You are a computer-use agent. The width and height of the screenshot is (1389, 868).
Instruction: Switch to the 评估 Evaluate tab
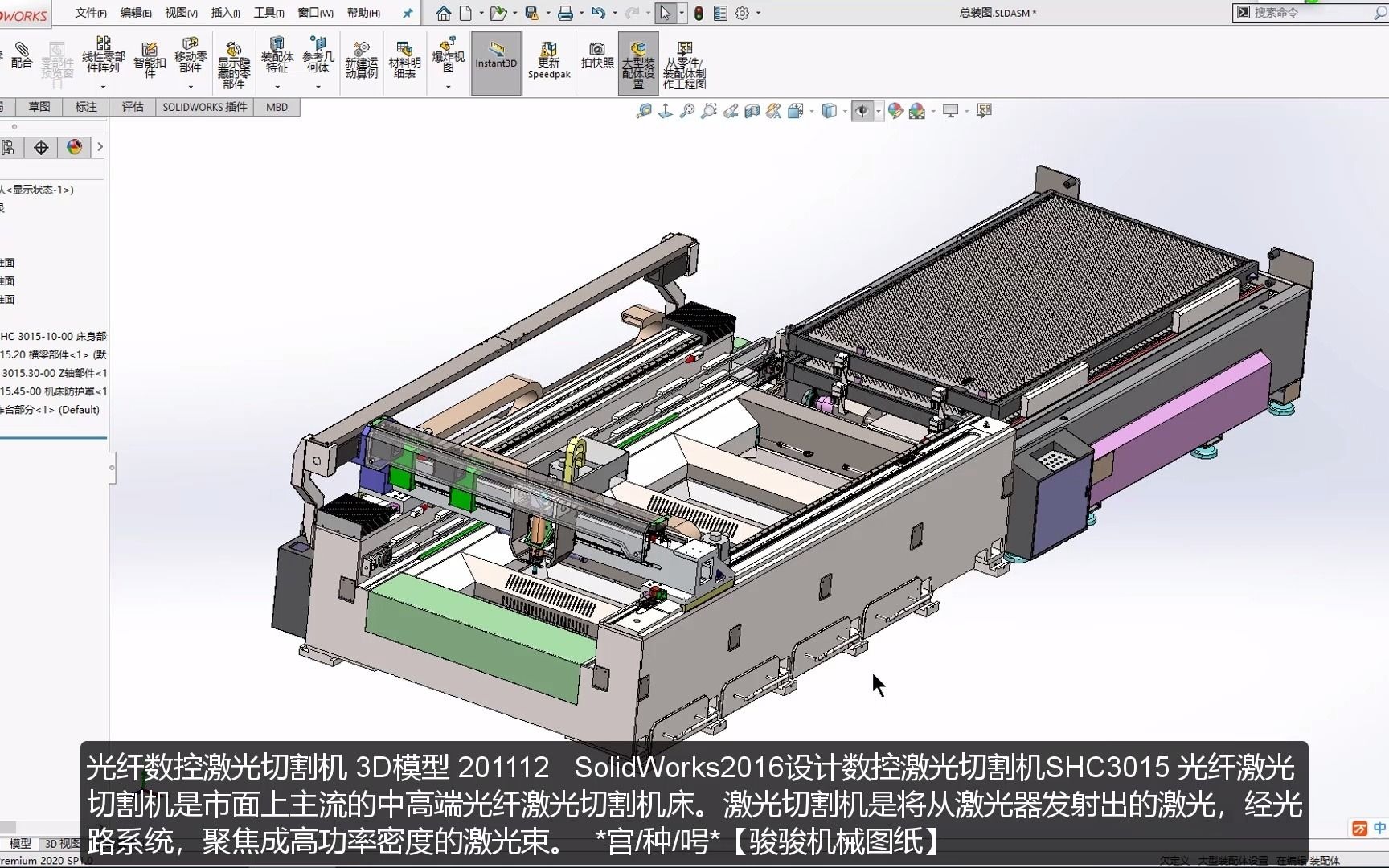[x=133, y=107]
